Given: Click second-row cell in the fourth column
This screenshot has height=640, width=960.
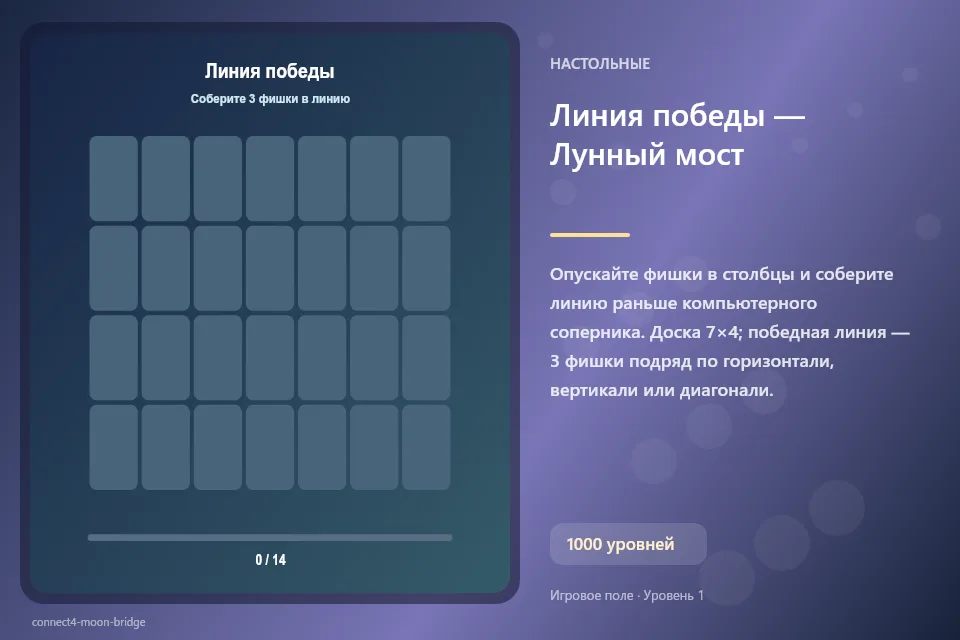Looking at the screenshot, I should point(270,268).
